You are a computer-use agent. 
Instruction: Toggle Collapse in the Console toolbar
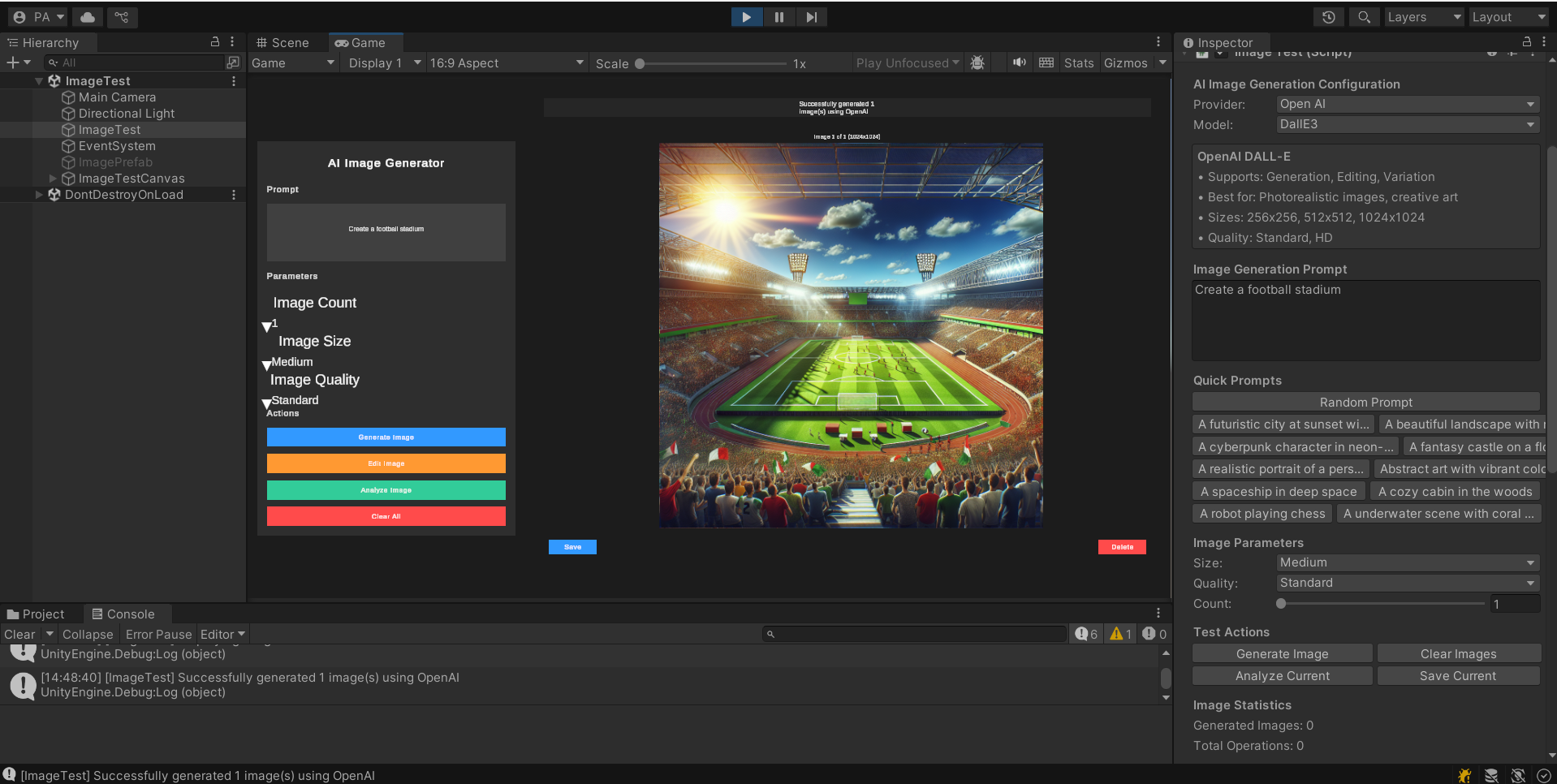pos(88,635)
